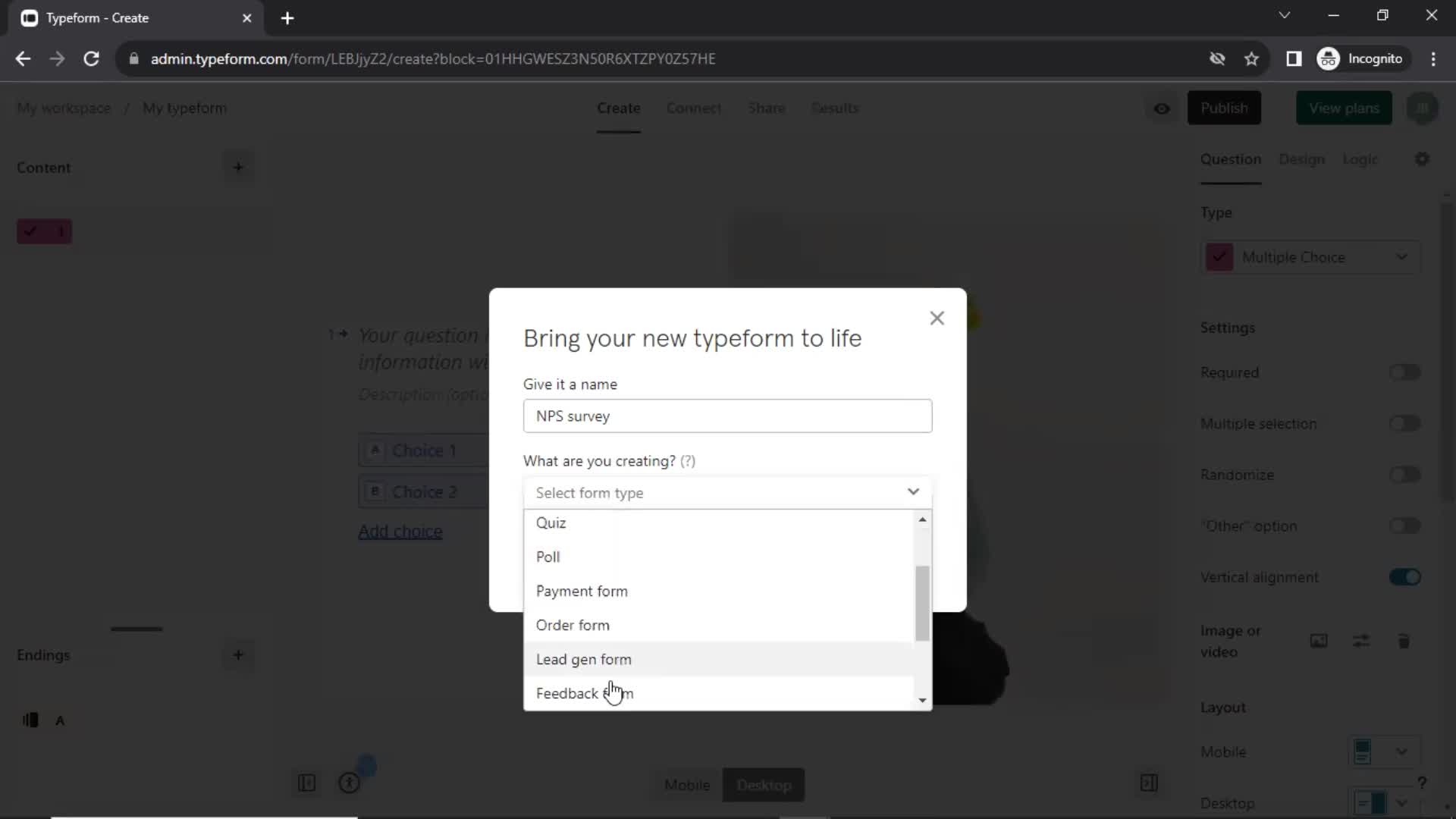Image resolution: width=1456 pixels, height=819 pixels.
Task: Collapse the right sidebar panel icon
Action: pyautogui.click(x=1149, y=783)
